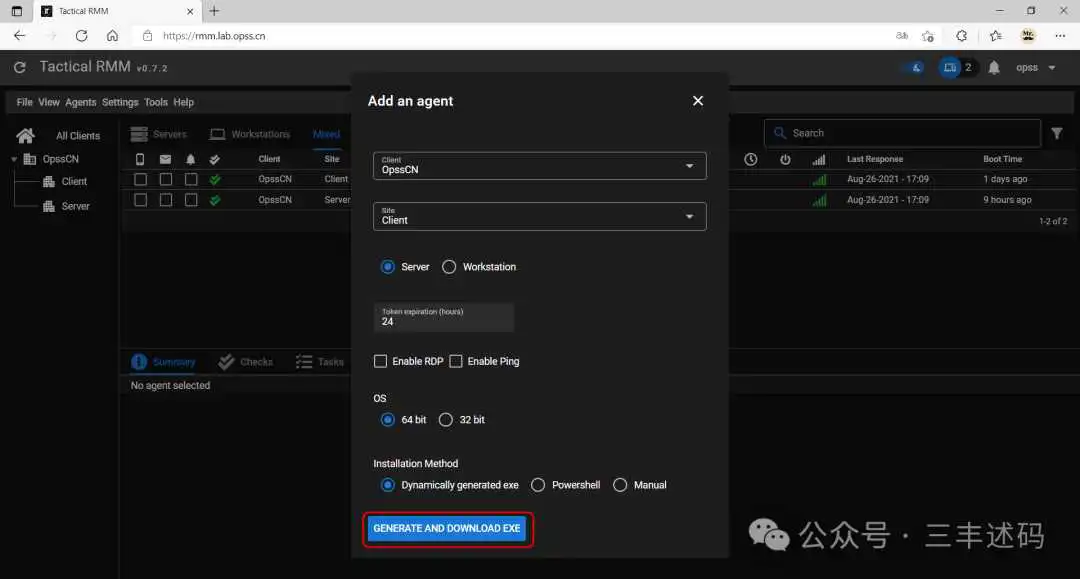
Task: Click the checks status column icon
Action: click(x=215, y=159)
